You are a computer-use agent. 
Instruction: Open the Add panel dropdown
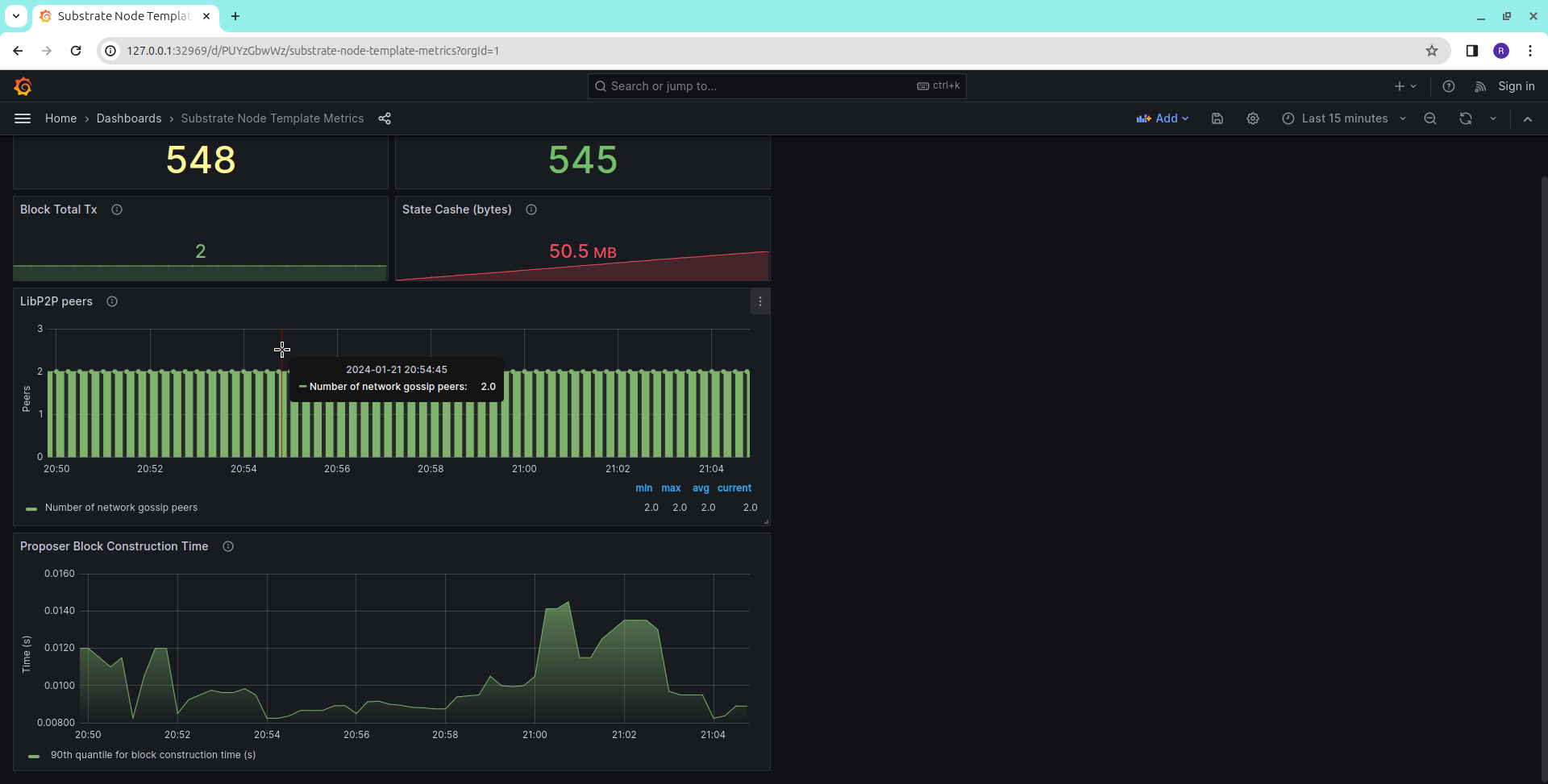point(1163,118)
